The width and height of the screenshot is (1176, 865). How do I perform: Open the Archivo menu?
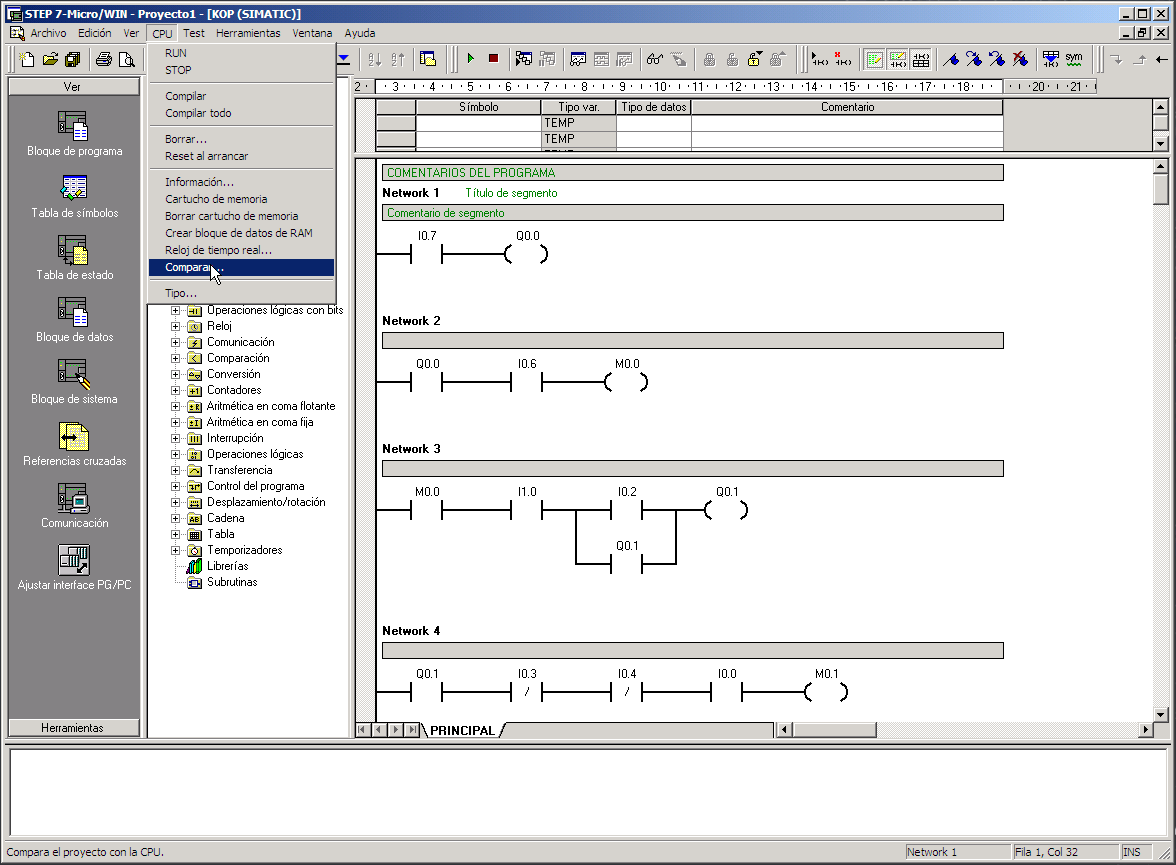(x=48, y=33)
